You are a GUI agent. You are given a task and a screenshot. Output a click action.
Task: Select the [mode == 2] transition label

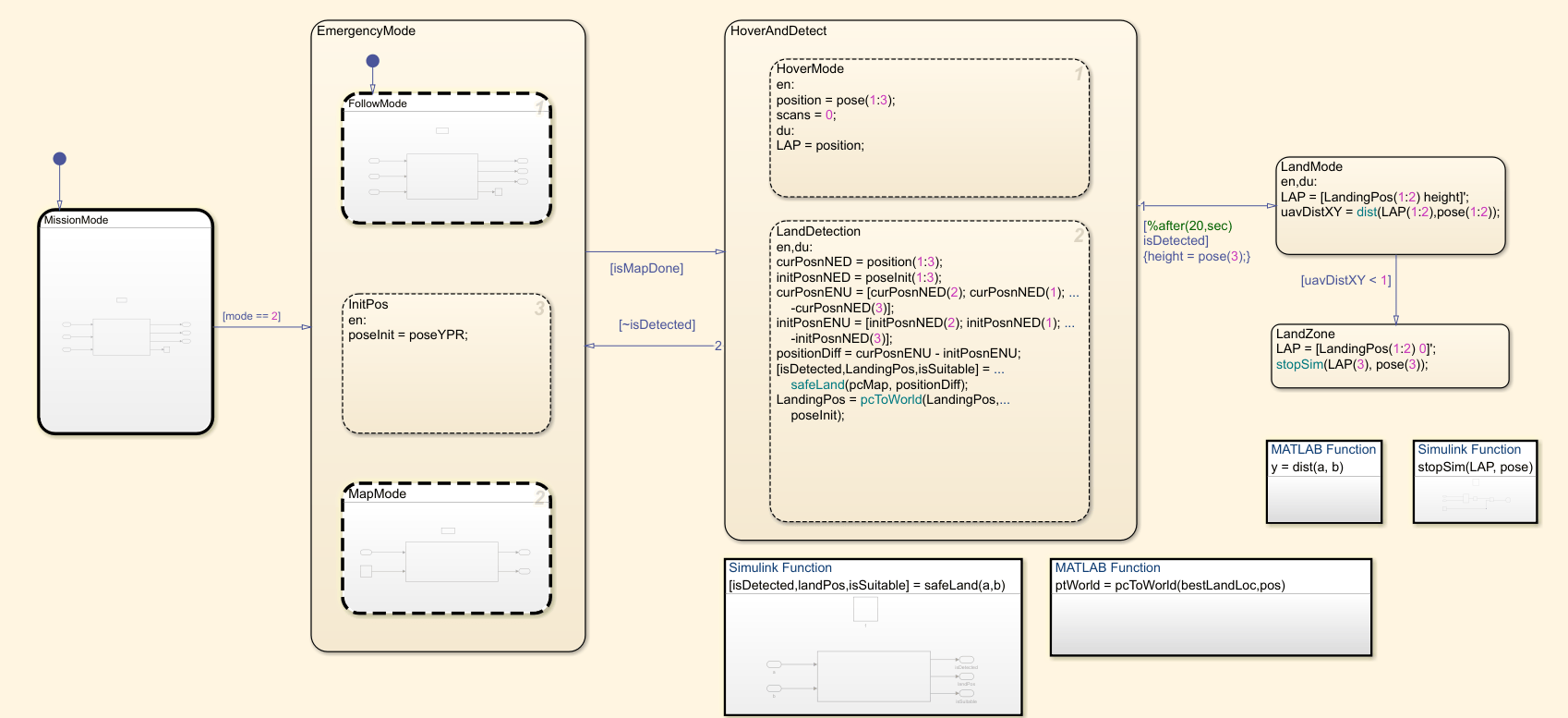click(x=251, y=316)
